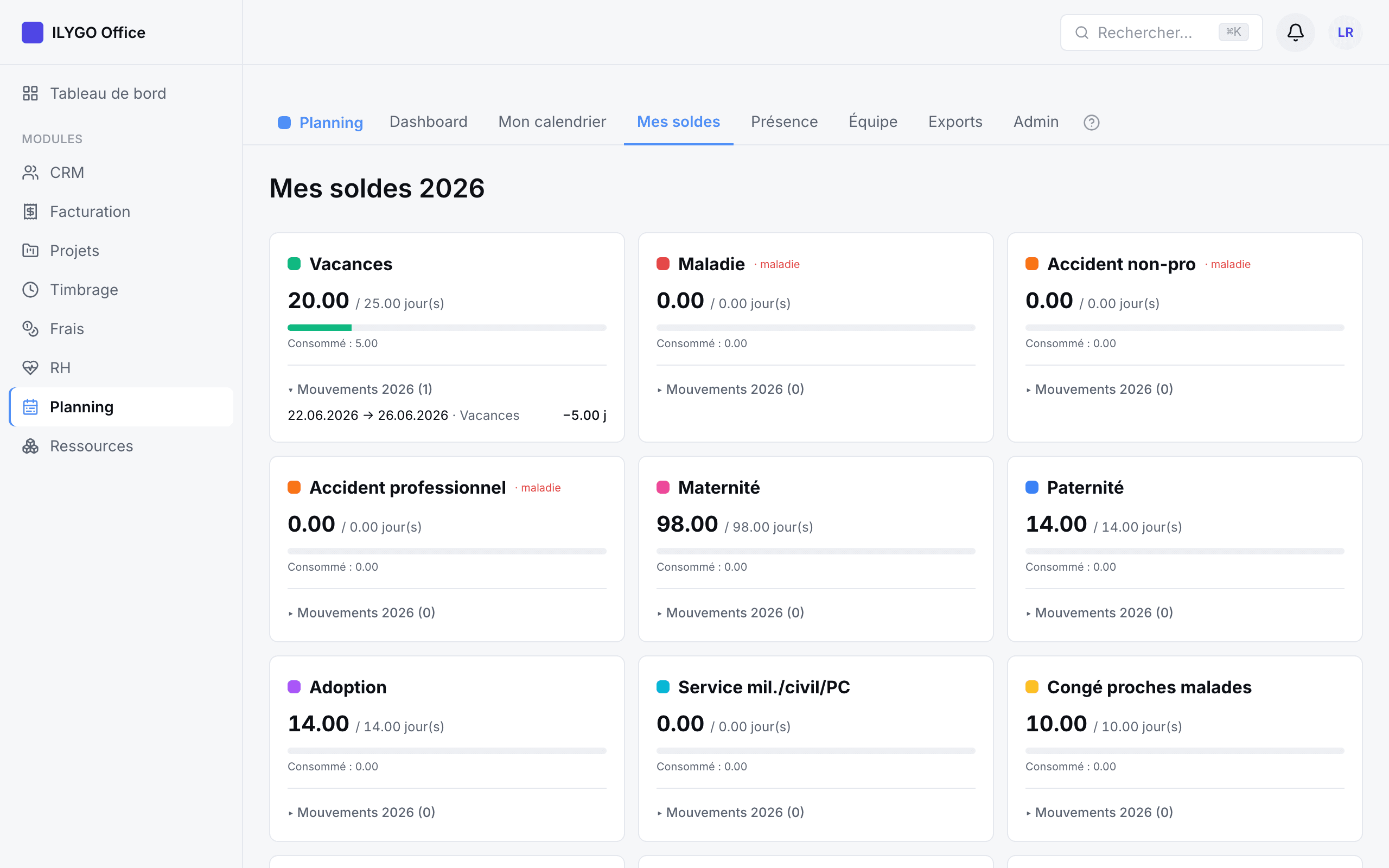Switch to the Présence tab
Viewport: 1389px width, 868px height.
pos(784,122)
